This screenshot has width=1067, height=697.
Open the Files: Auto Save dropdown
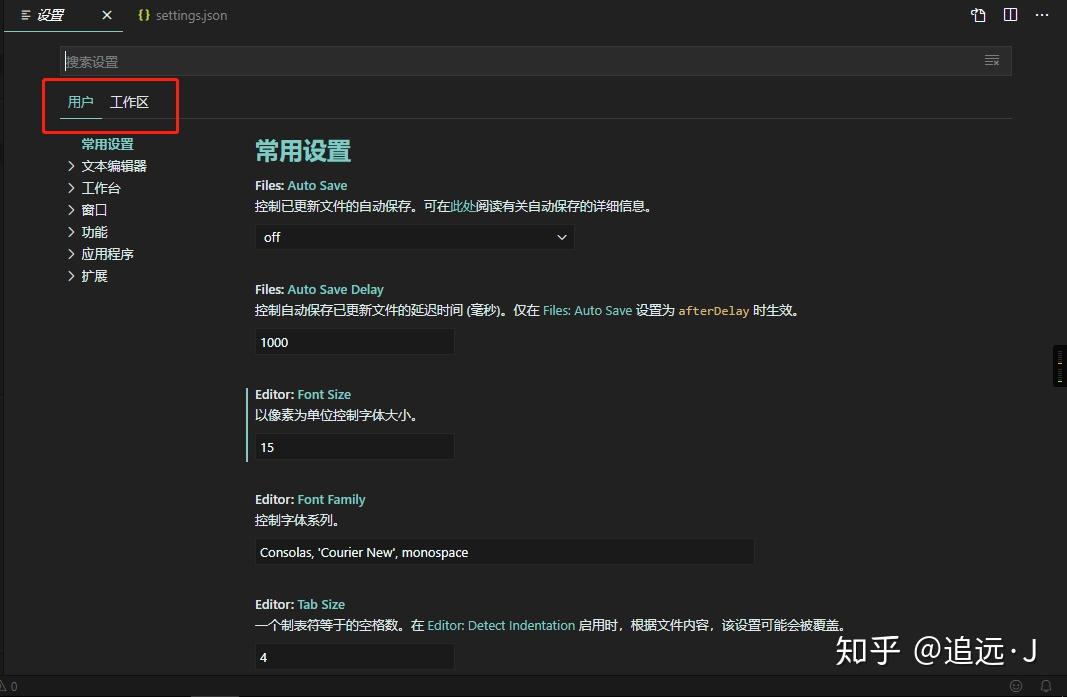click(x=414, y=237)
